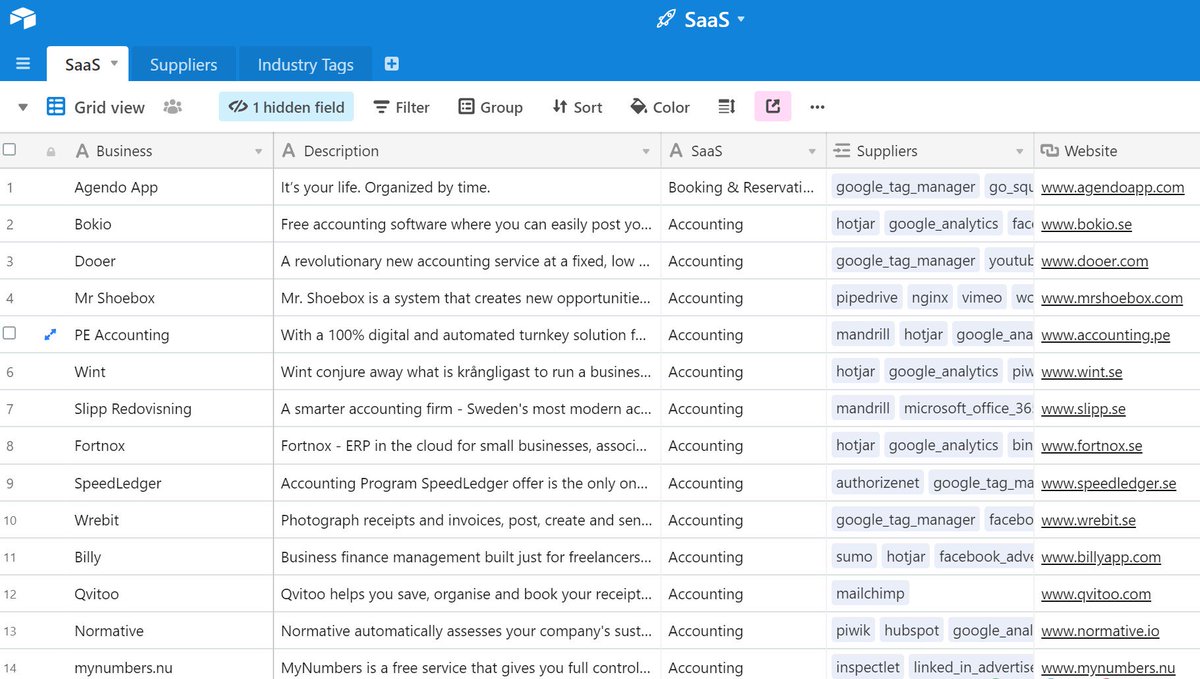Screen dimensions: 1200x679
Task: Open the Filter menu
Action: [x=401, y=107]
